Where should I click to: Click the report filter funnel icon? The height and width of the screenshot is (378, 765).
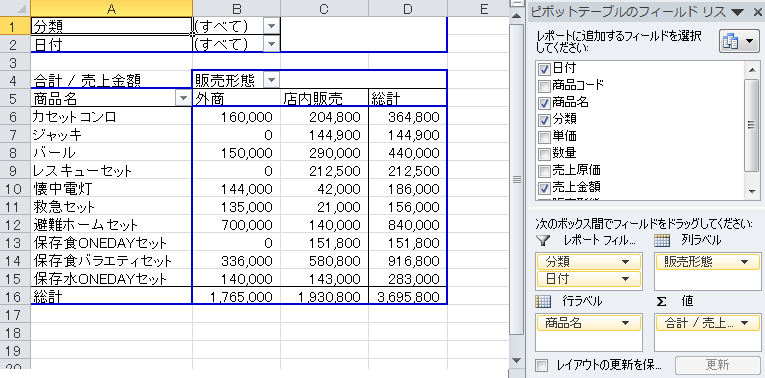[x=543, y=240]
